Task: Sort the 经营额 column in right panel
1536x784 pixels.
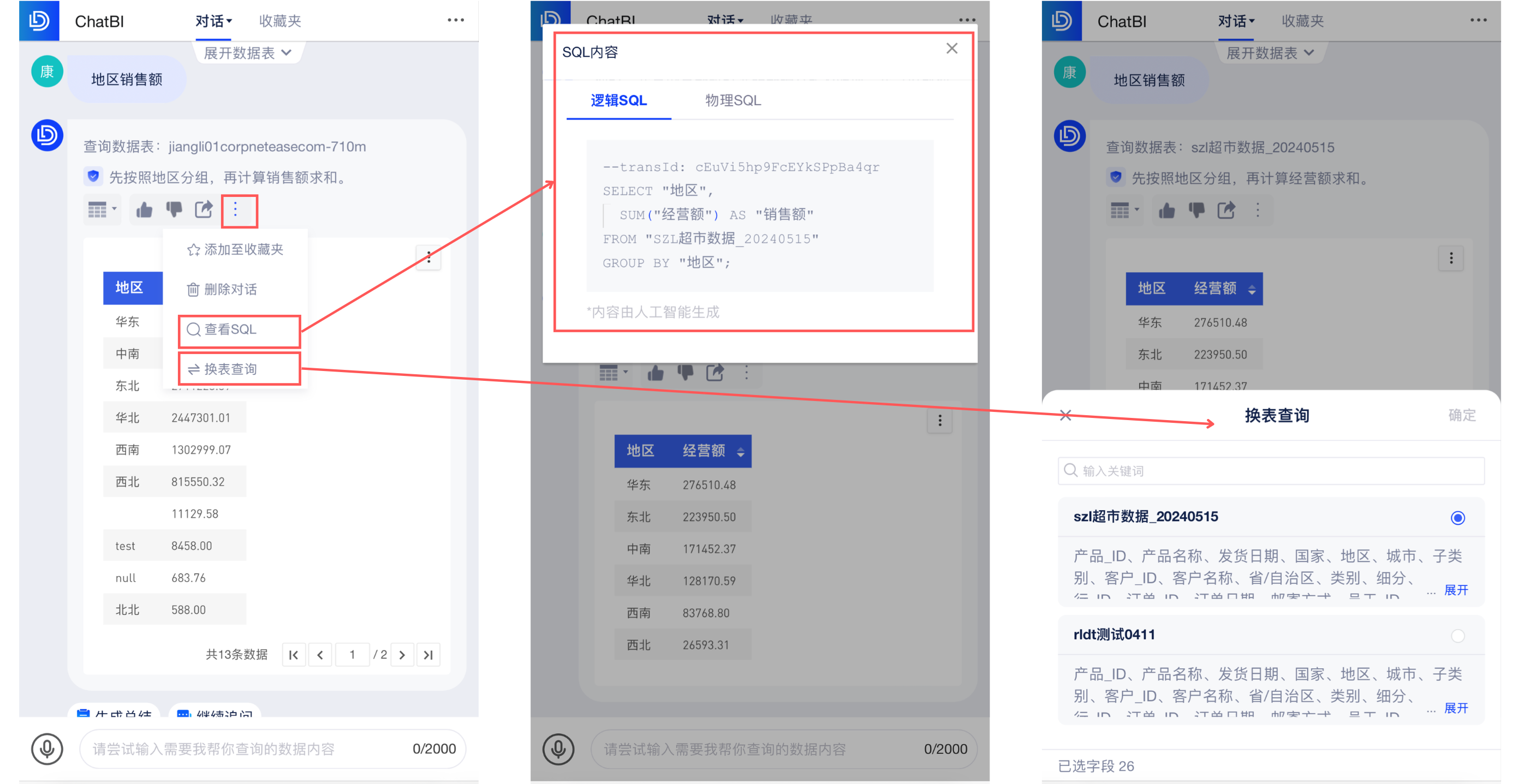Action: 1252,290
